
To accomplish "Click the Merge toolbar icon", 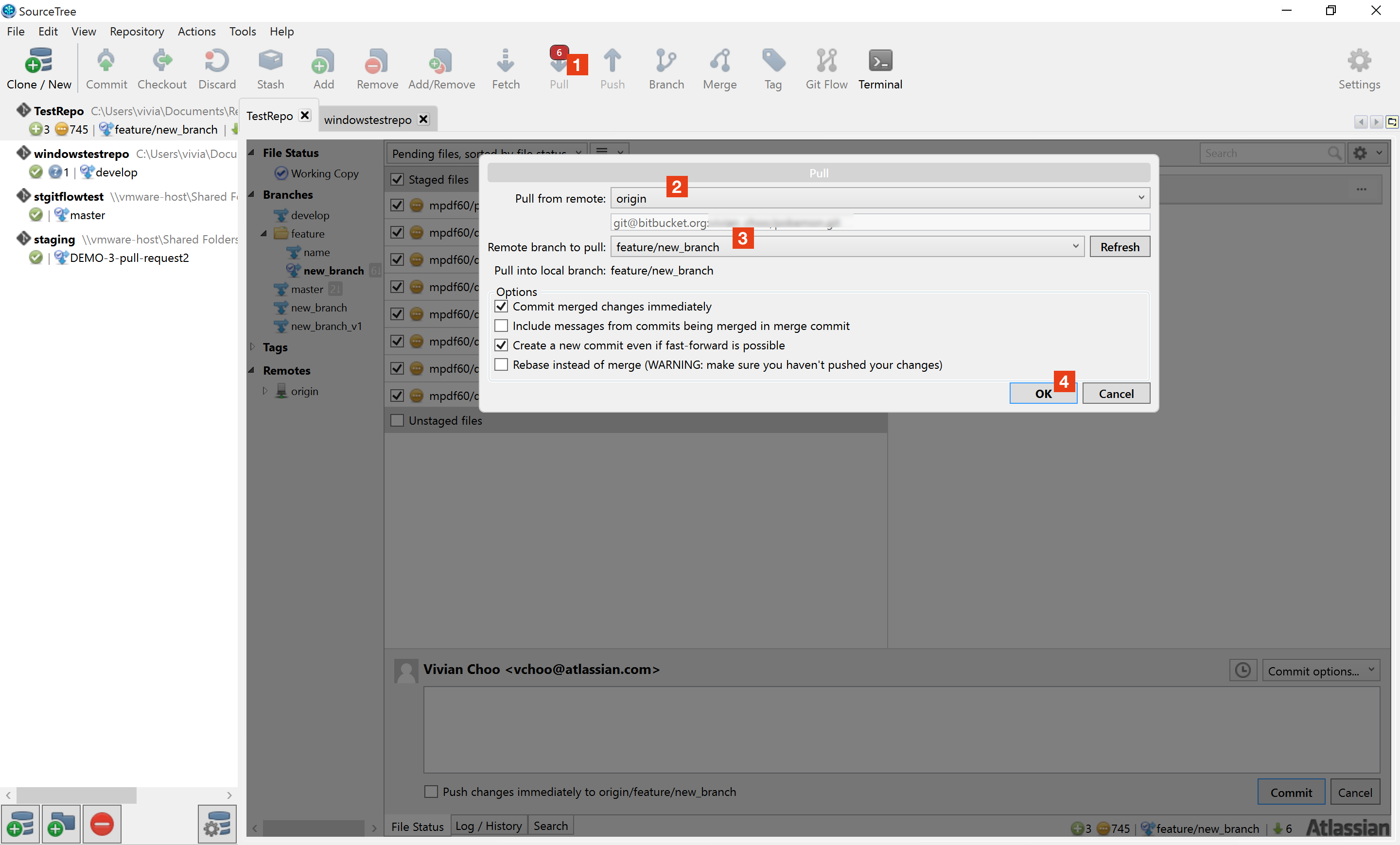I will coord(720,61).
